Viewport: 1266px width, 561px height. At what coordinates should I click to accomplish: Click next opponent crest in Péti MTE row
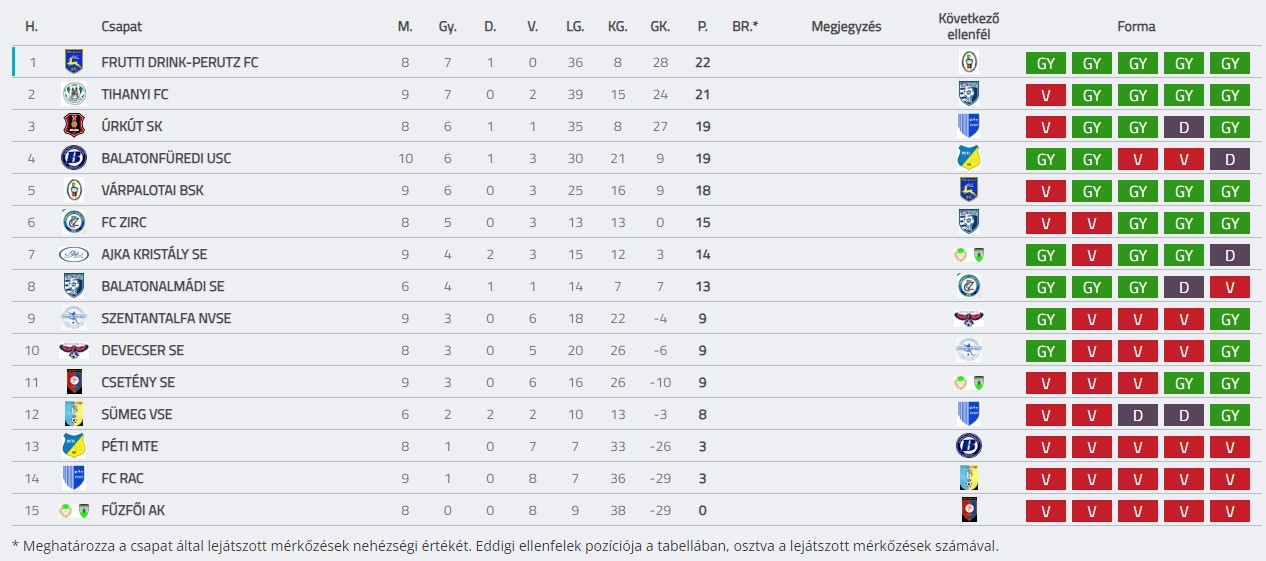coord(968,446)
